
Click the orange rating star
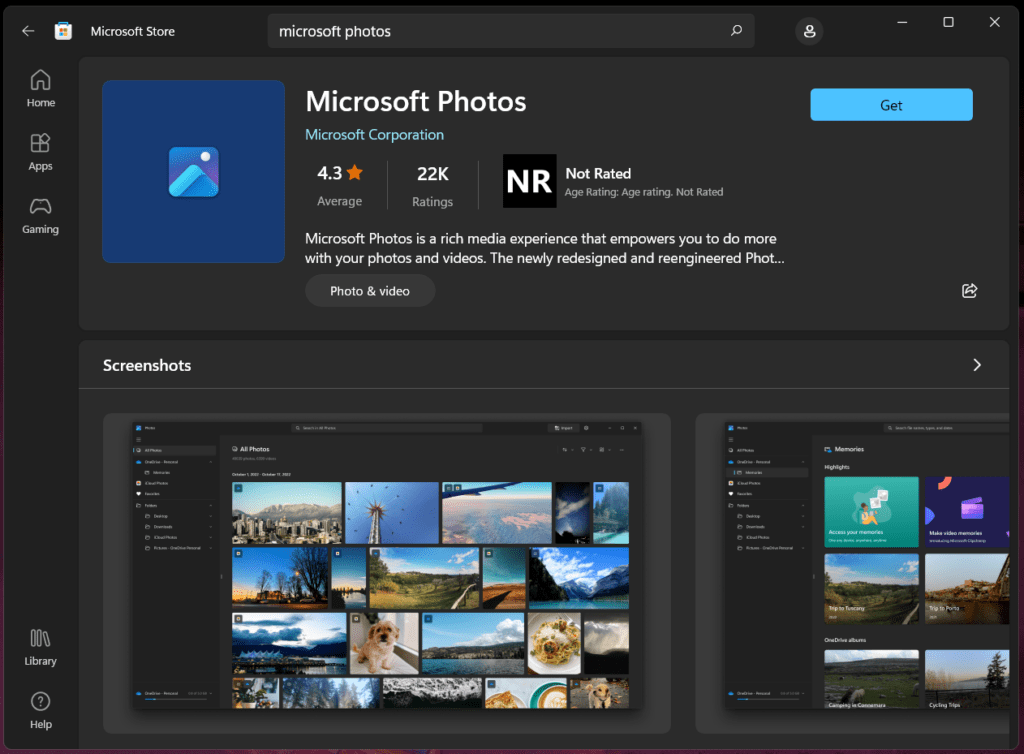click(x=355, y=172)
